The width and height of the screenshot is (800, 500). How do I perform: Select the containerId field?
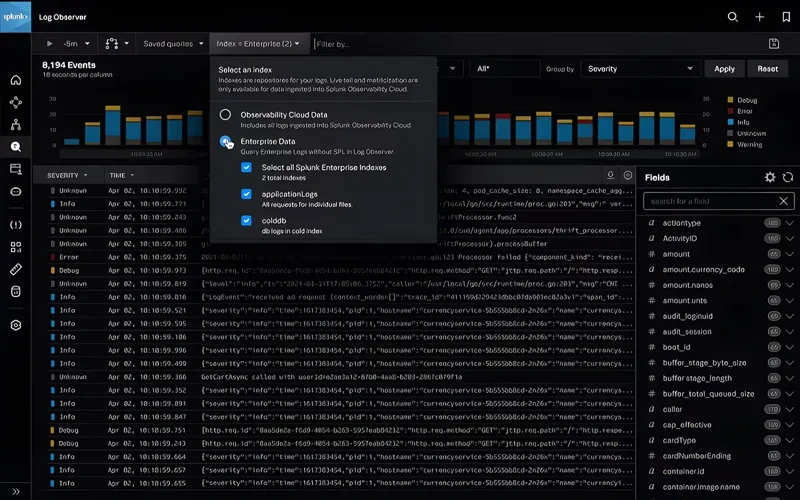pos(683,471)
